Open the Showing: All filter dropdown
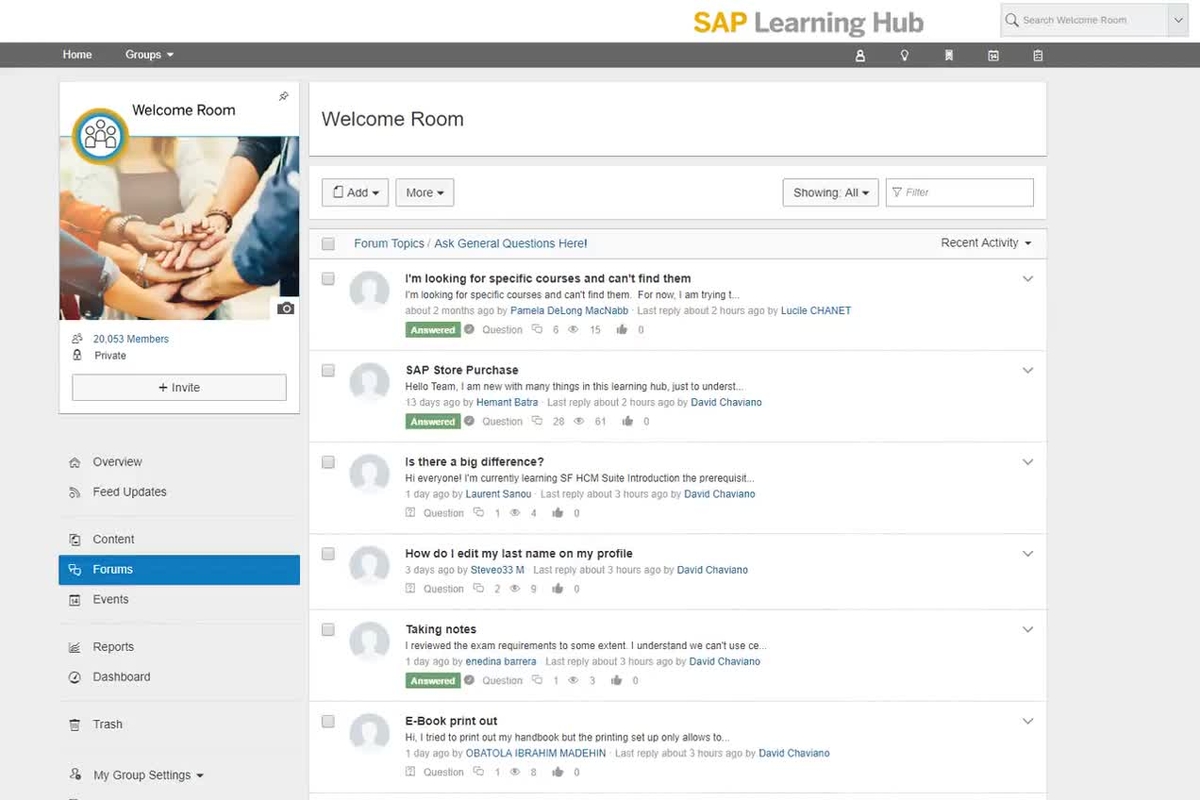The height and width of the screenshot is (800, 1200). 830,193
